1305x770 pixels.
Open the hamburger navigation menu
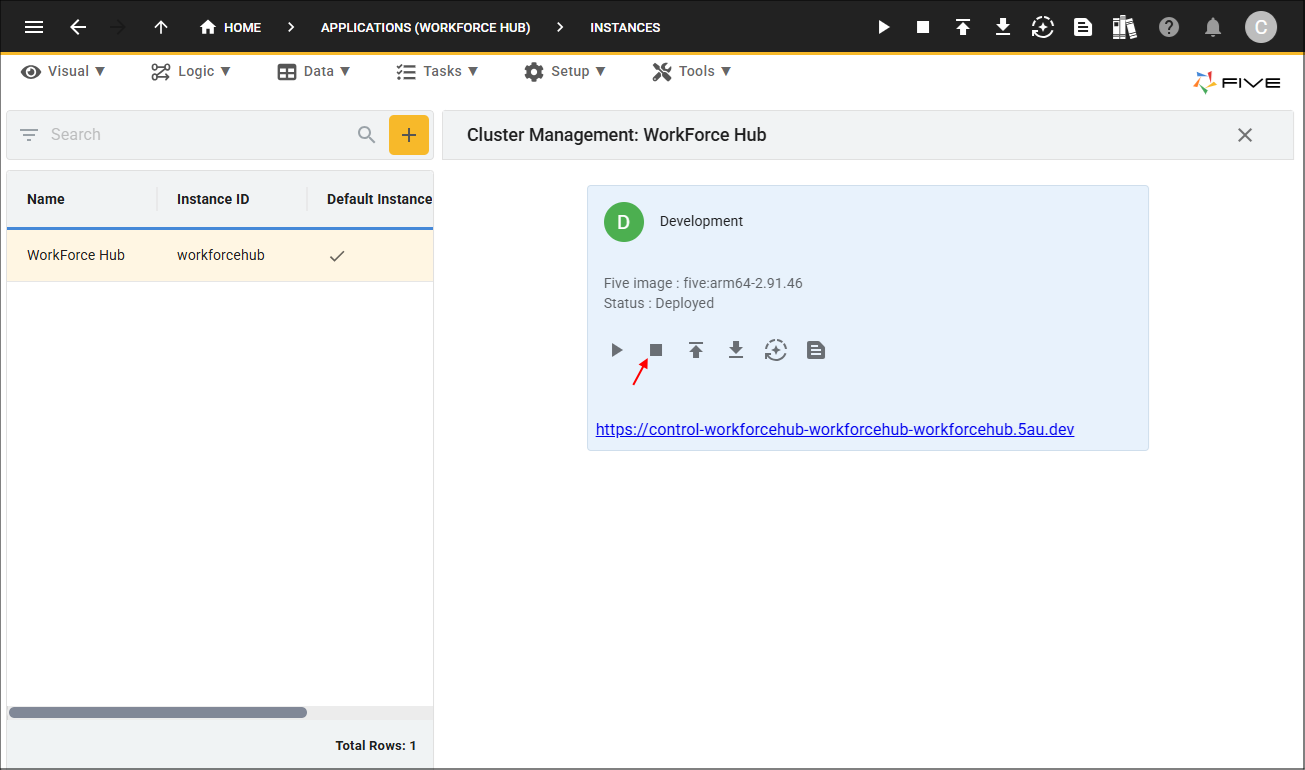34,28
